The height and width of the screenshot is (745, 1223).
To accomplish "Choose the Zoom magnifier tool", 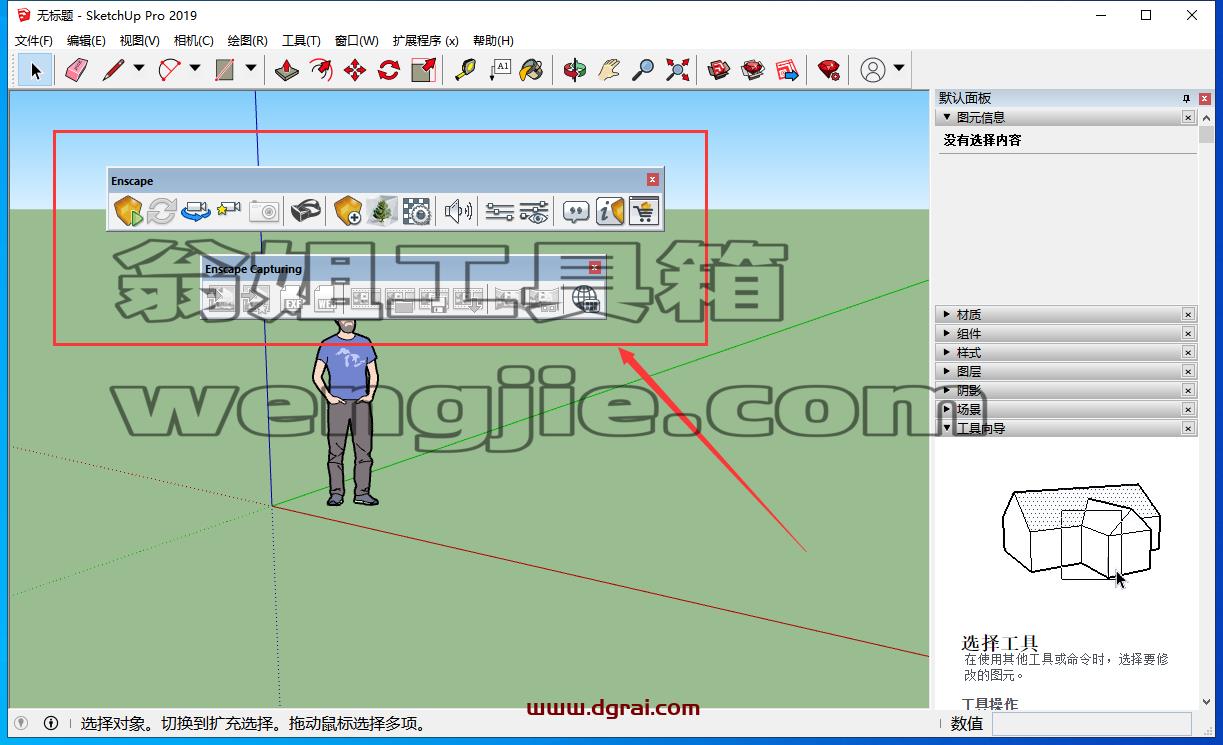I will tap(643, 70).
